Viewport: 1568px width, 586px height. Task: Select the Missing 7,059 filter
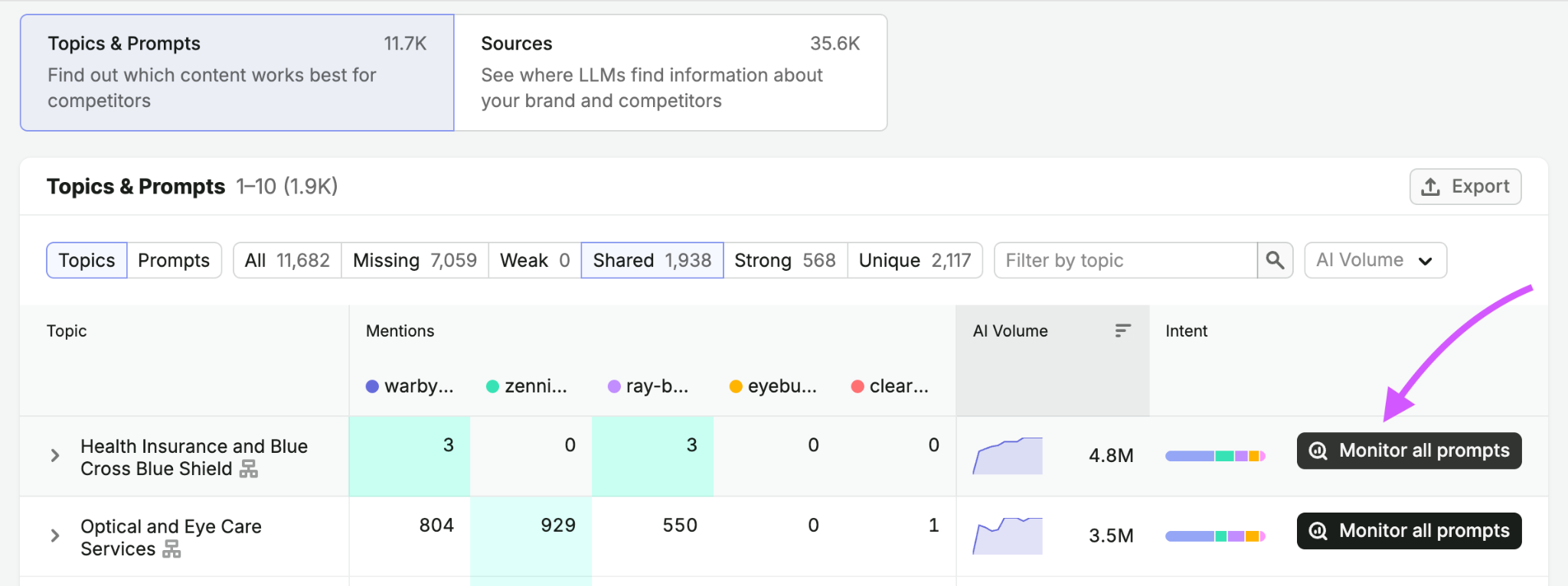pyautogui.click(x=415, y=260)
